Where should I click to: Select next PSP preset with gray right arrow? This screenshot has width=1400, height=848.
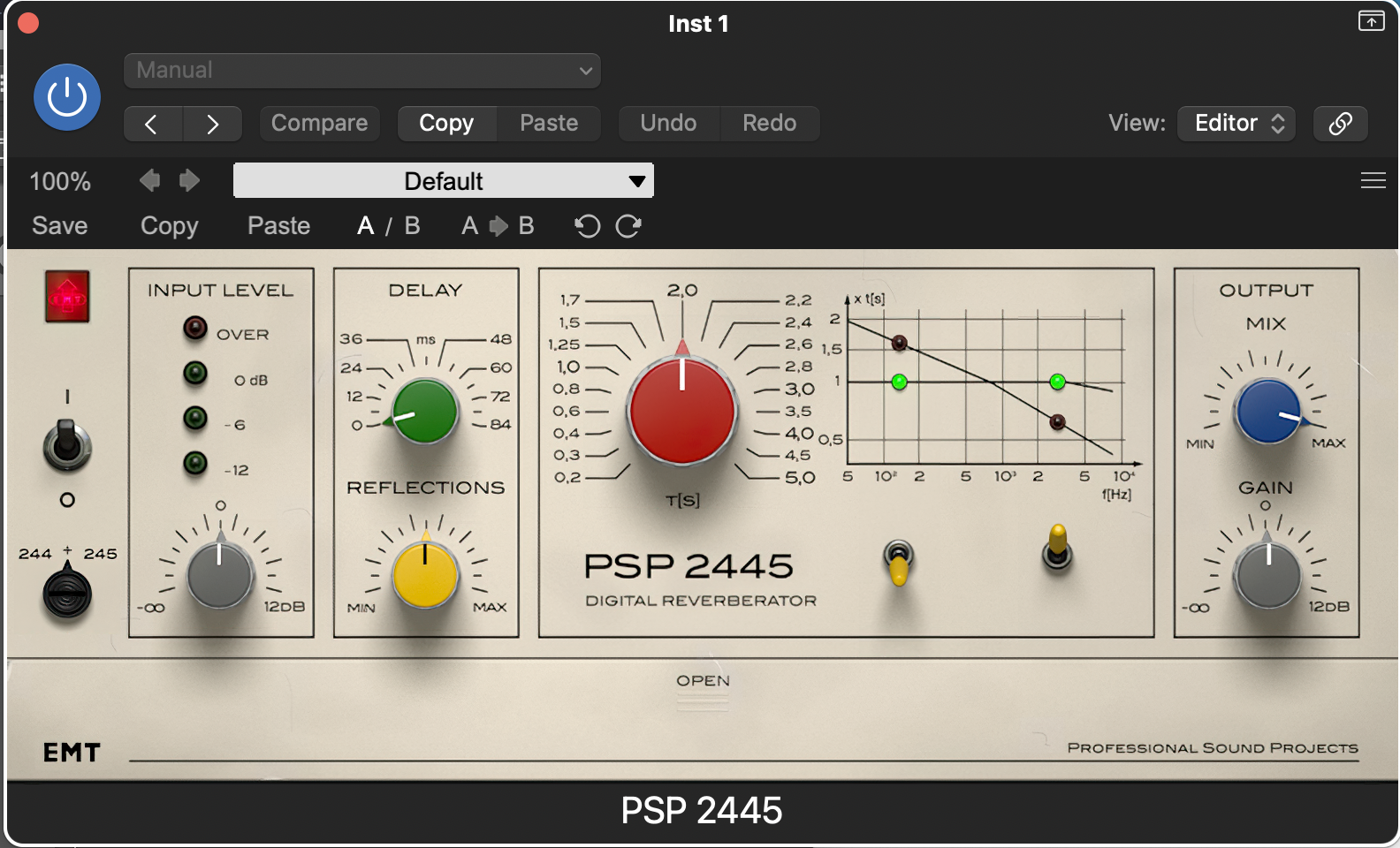click(189, 181)
